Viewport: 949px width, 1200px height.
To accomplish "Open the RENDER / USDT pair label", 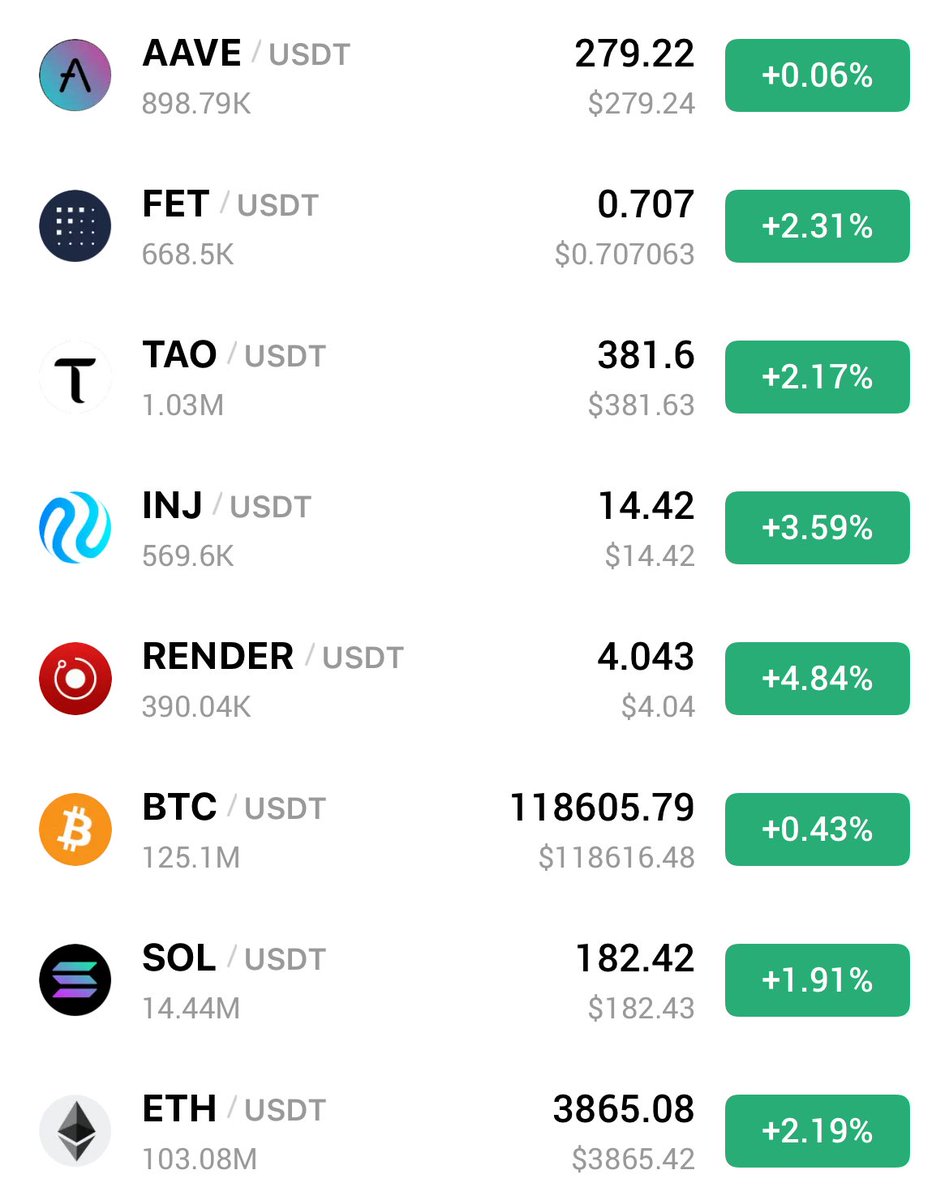I will coord(273,656).
